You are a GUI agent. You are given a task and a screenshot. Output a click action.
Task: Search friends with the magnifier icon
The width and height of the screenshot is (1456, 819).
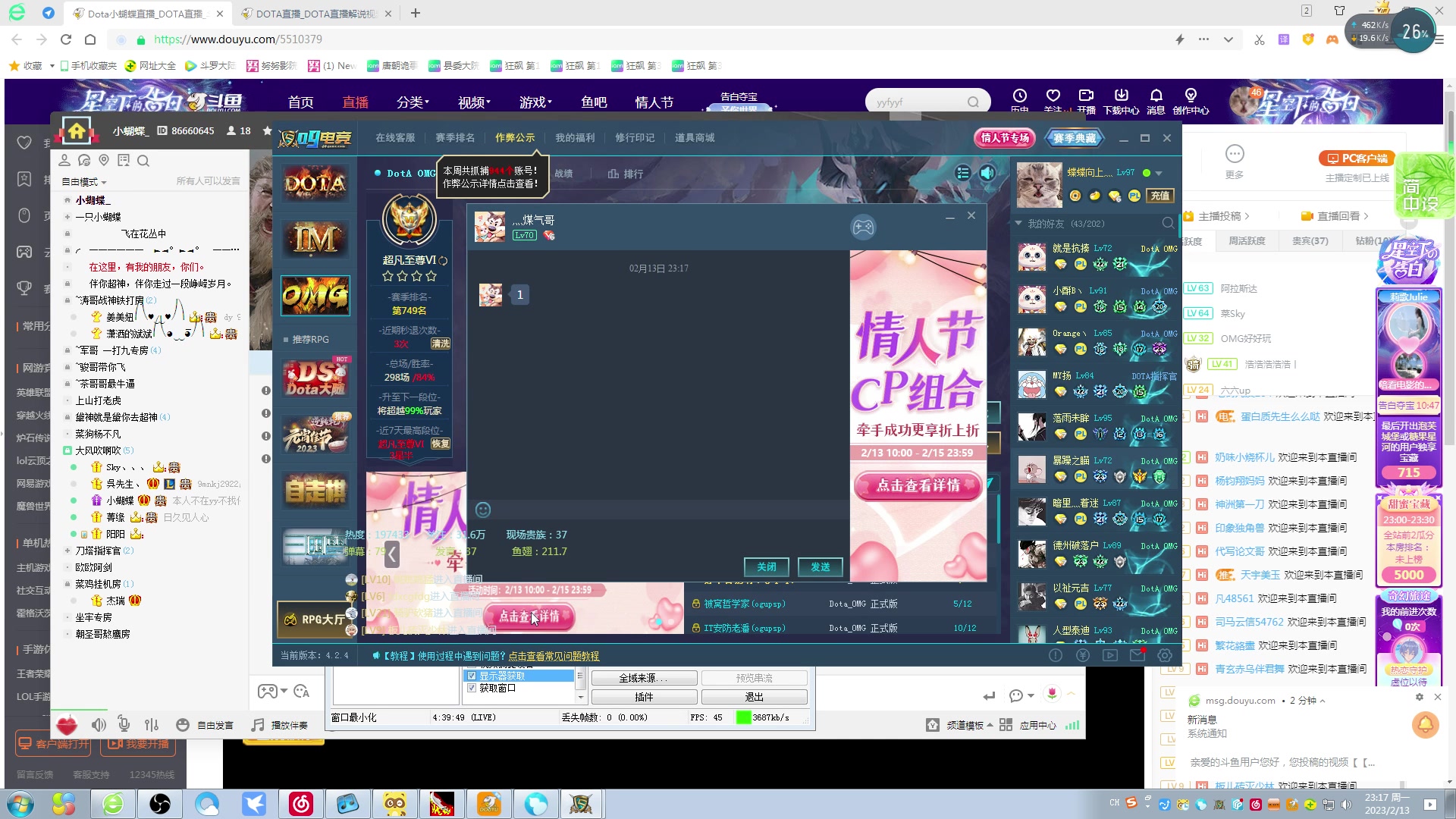[x=1168, y=223]
